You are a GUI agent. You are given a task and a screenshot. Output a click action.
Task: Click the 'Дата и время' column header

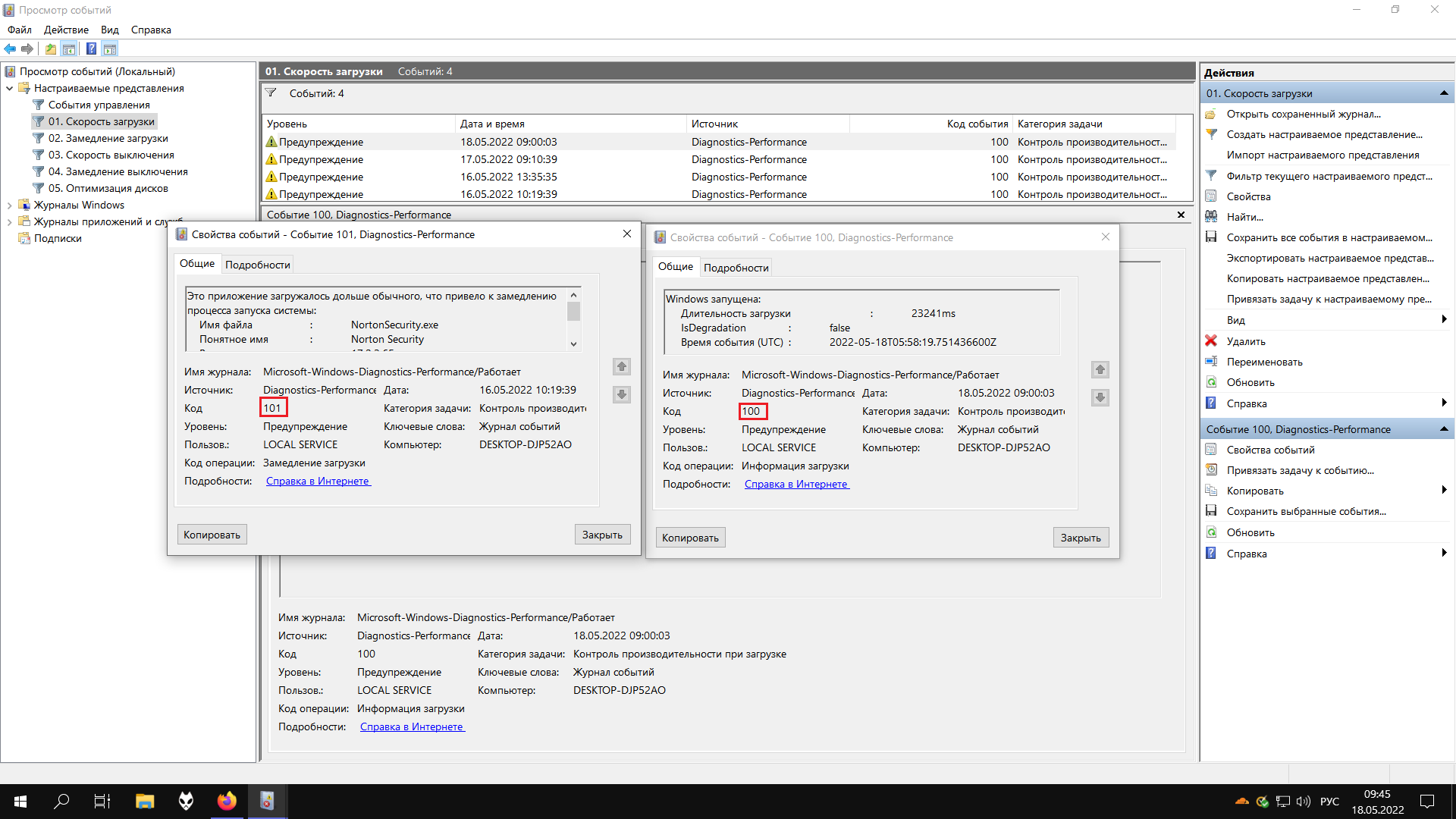click(571, 124)
